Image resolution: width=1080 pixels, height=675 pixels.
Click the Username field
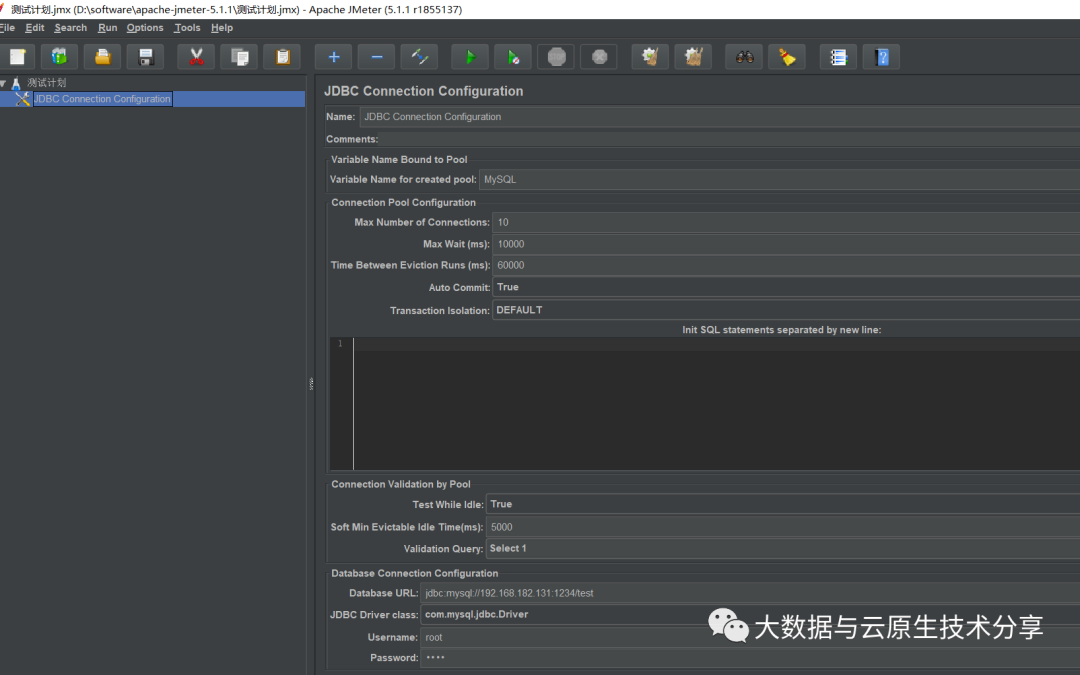pyautogui.click(x=750, y=637)
